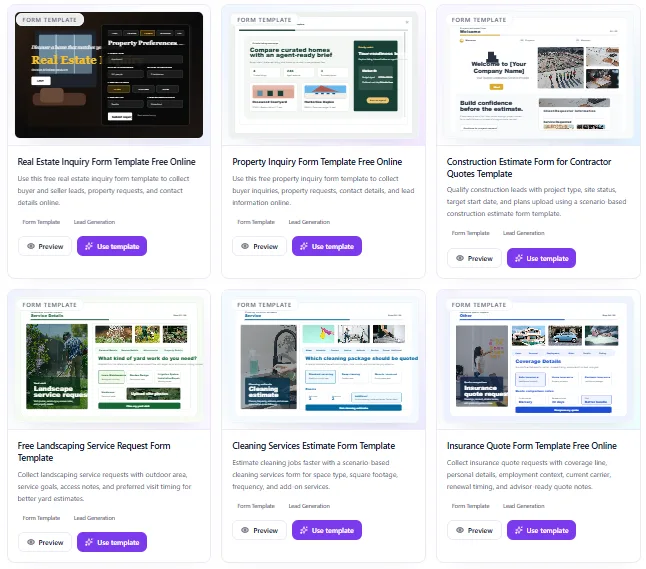Open Construction Estimate Form for Contractor Quotes title
The width and height of the screenshot is (646, 569).
(529, 168)
